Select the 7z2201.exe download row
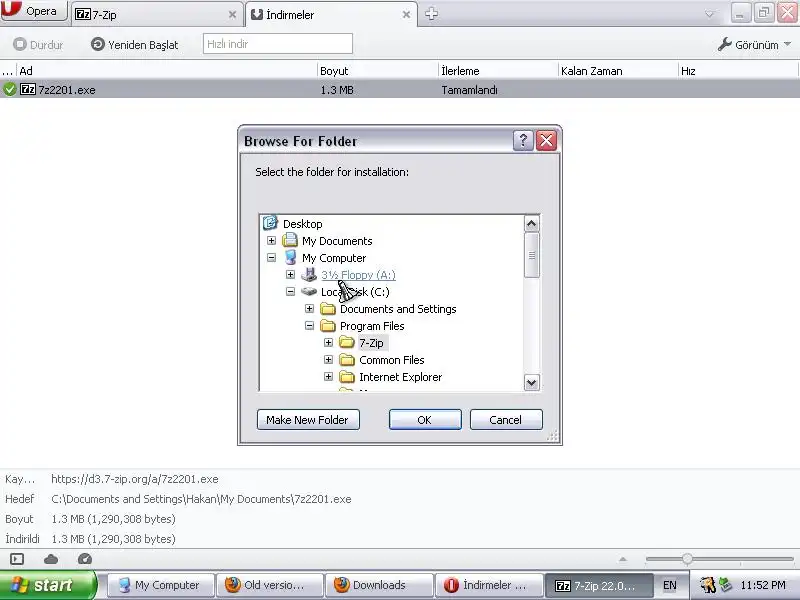This screenshot has height=600, width=800. [x=400, y=89]
